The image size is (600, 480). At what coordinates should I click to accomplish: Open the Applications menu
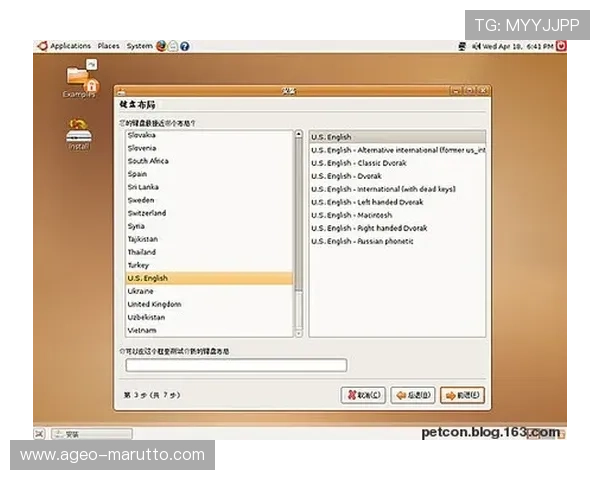[x=69, y=46]
